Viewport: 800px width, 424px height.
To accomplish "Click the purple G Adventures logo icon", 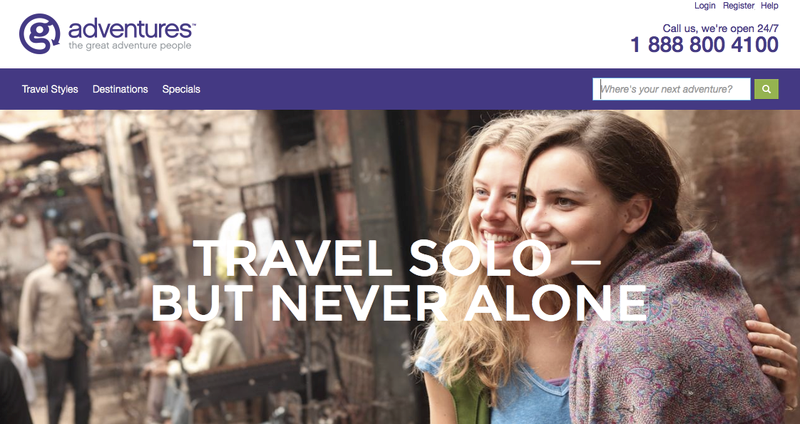I will pos(39,34).
